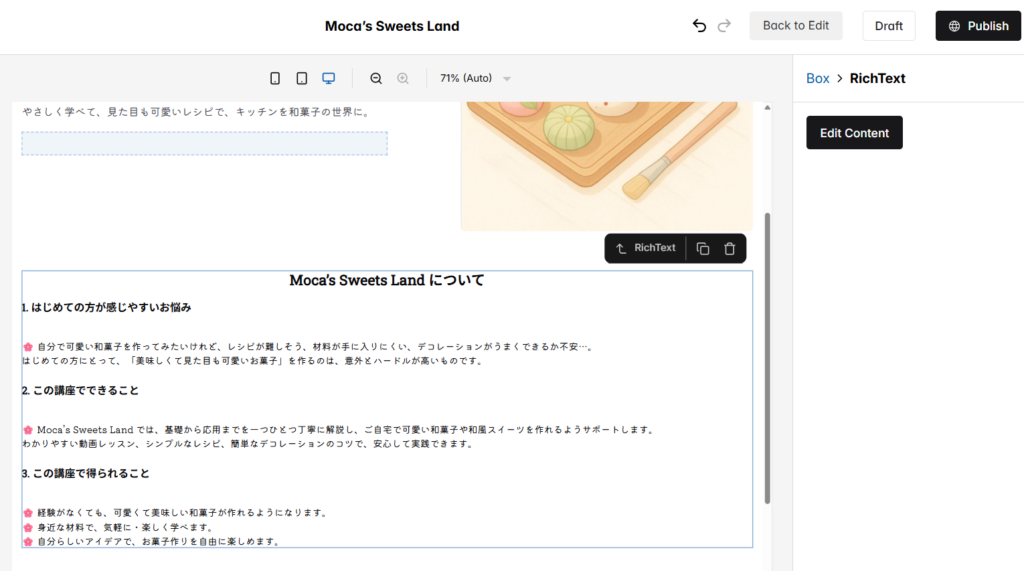Switch to tablet device preview
Screen dimensions: 1024x571
(x=301, y=78)
